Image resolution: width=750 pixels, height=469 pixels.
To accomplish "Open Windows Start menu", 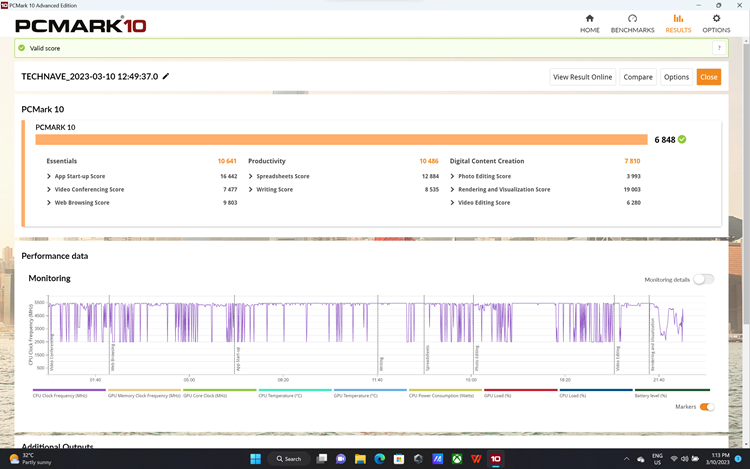I will click(x=255, y=459).
